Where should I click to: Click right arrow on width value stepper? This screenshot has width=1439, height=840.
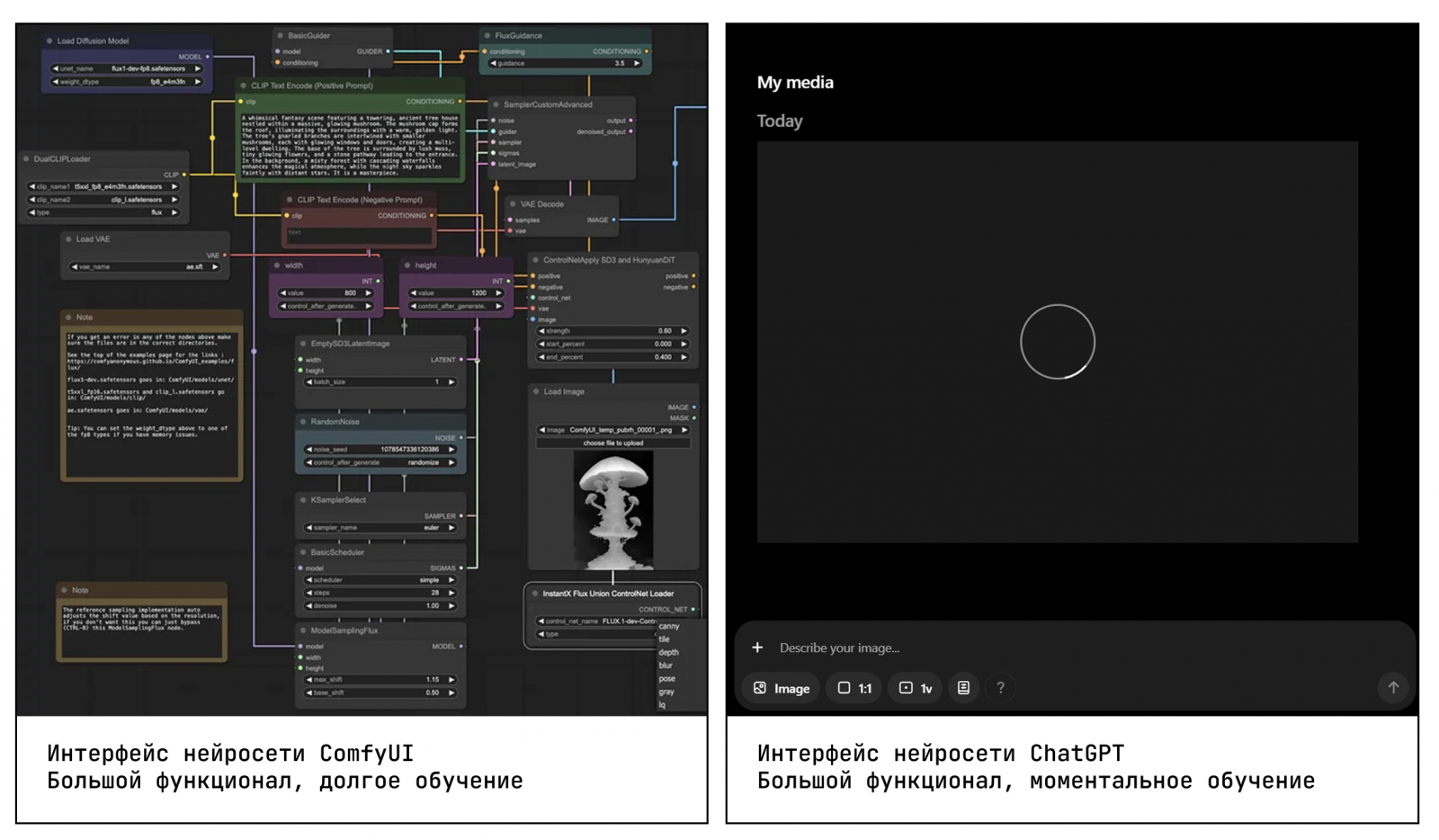click(x=369, y=293)
